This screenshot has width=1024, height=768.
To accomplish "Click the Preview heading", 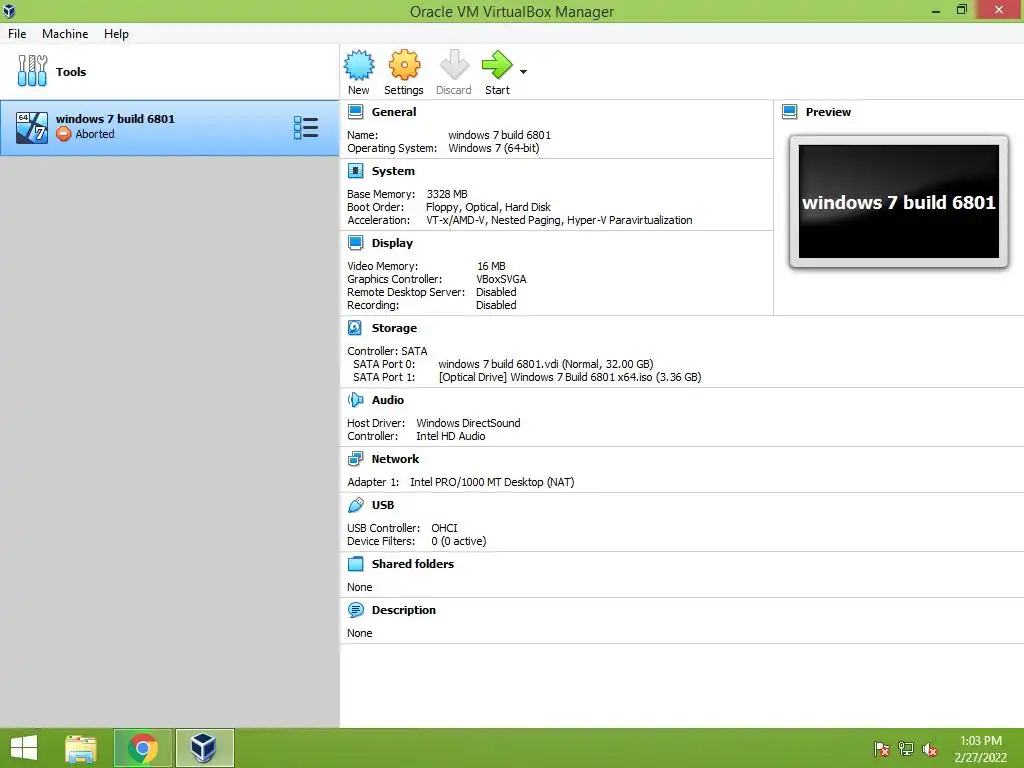I will coord(828,112).
